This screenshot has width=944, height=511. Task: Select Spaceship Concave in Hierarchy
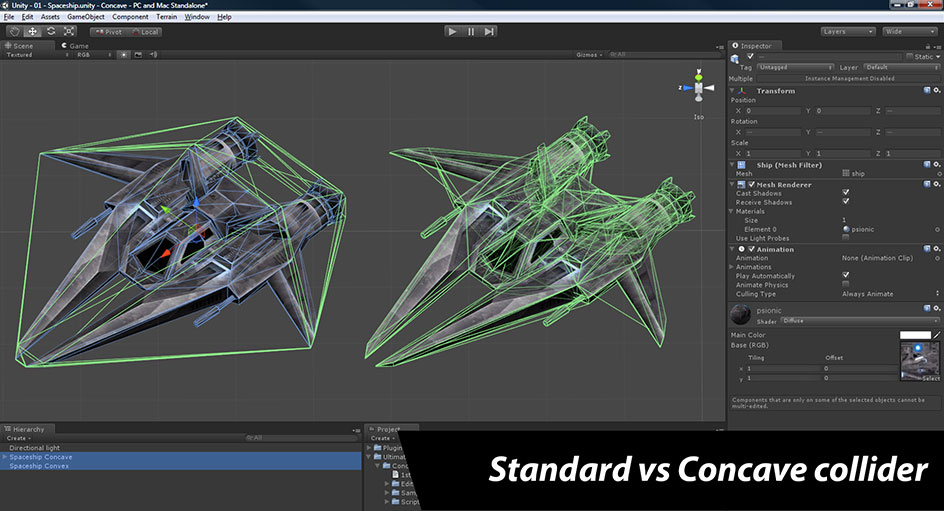(x=40, y=457)
